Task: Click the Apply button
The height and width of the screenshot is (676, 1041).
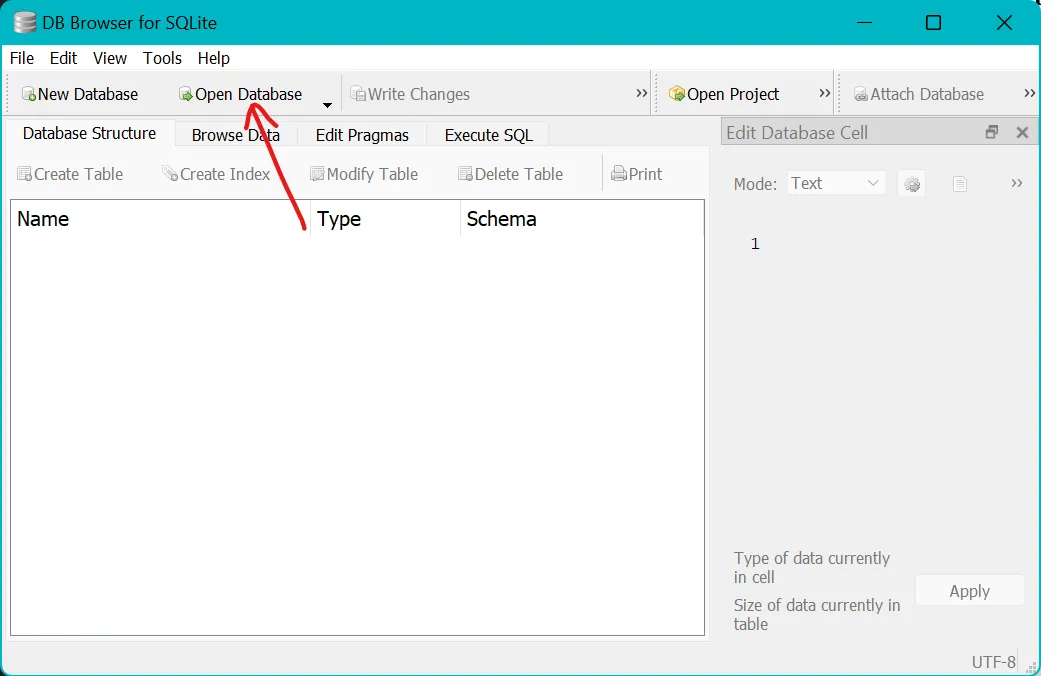Action: coord(969,591)
